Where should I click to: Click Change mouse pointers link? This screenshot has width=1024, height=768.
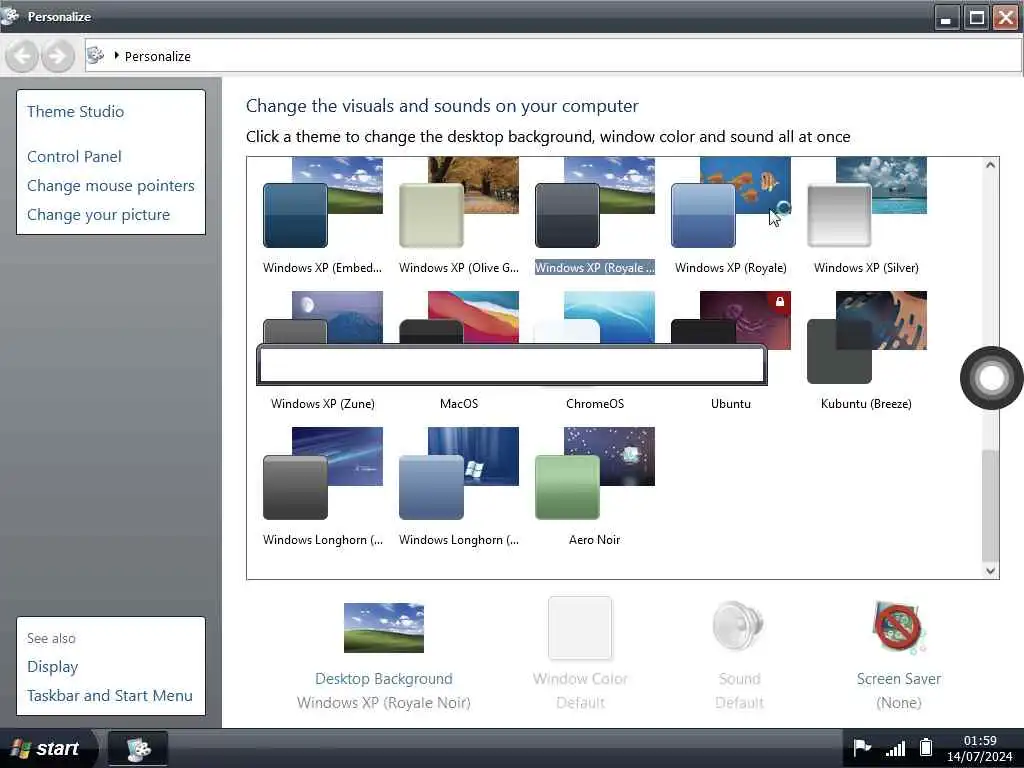click(111, 186)
